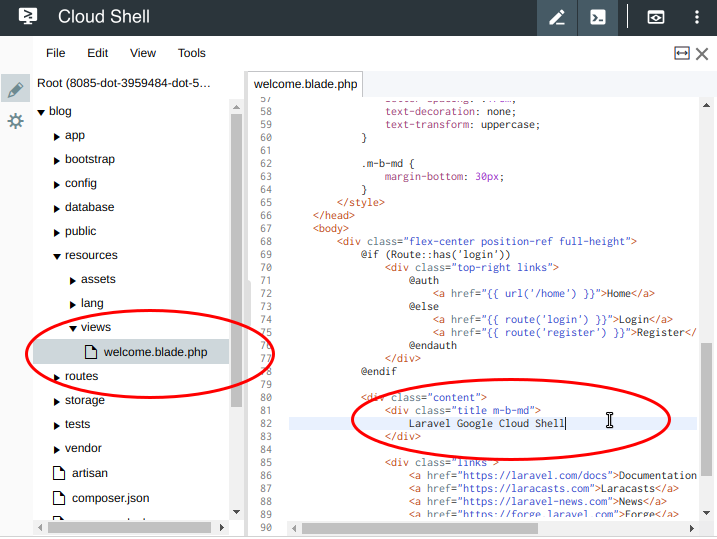The width and height of the screenshot is (717, 539).
Task: Expand the lang folder arrow
Action: coord(73,304)
